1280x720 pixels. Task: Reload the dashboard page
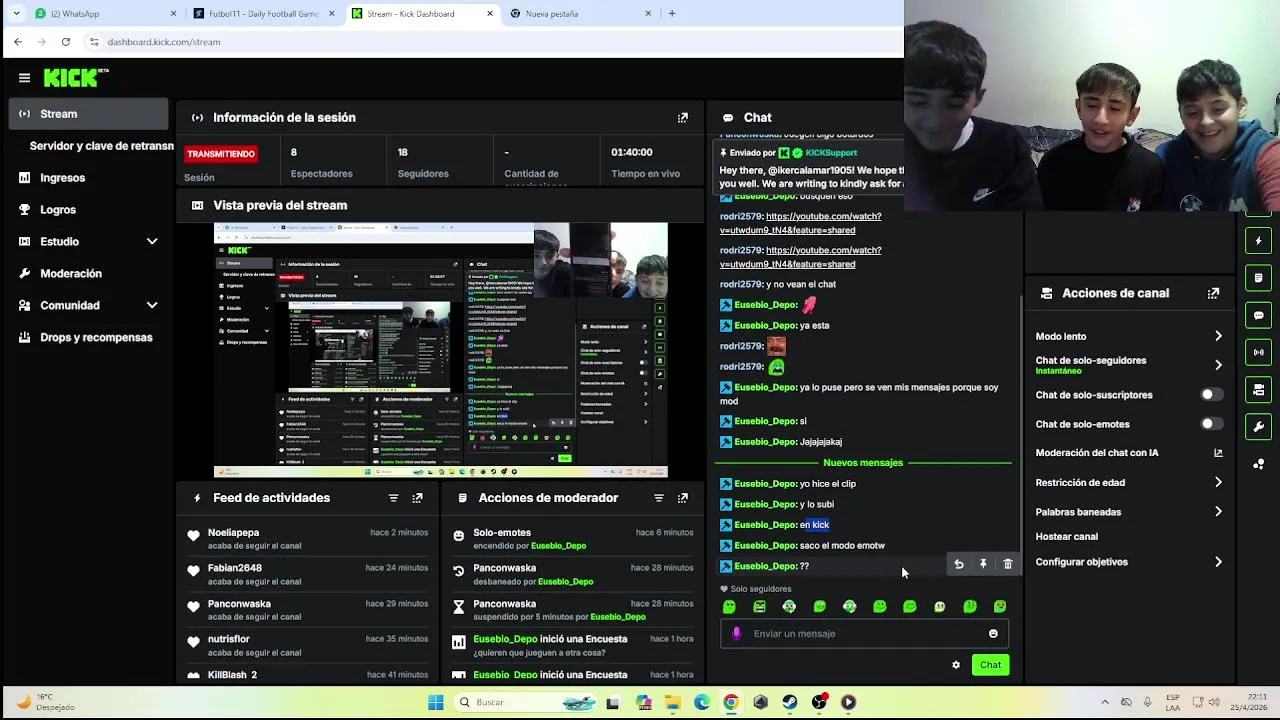click(x=66, y=42)
